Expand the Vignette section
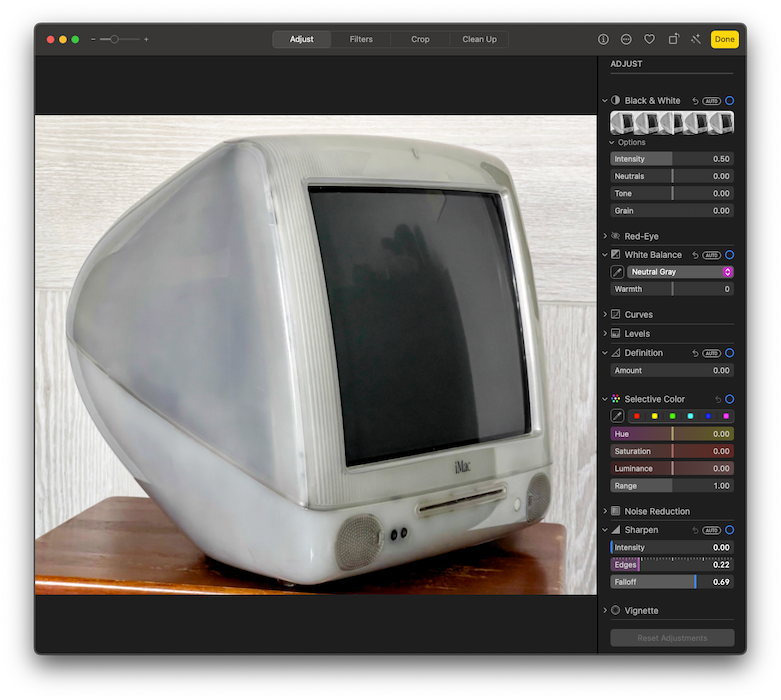Viewport: 781px width, 700px height. point(605,610)
